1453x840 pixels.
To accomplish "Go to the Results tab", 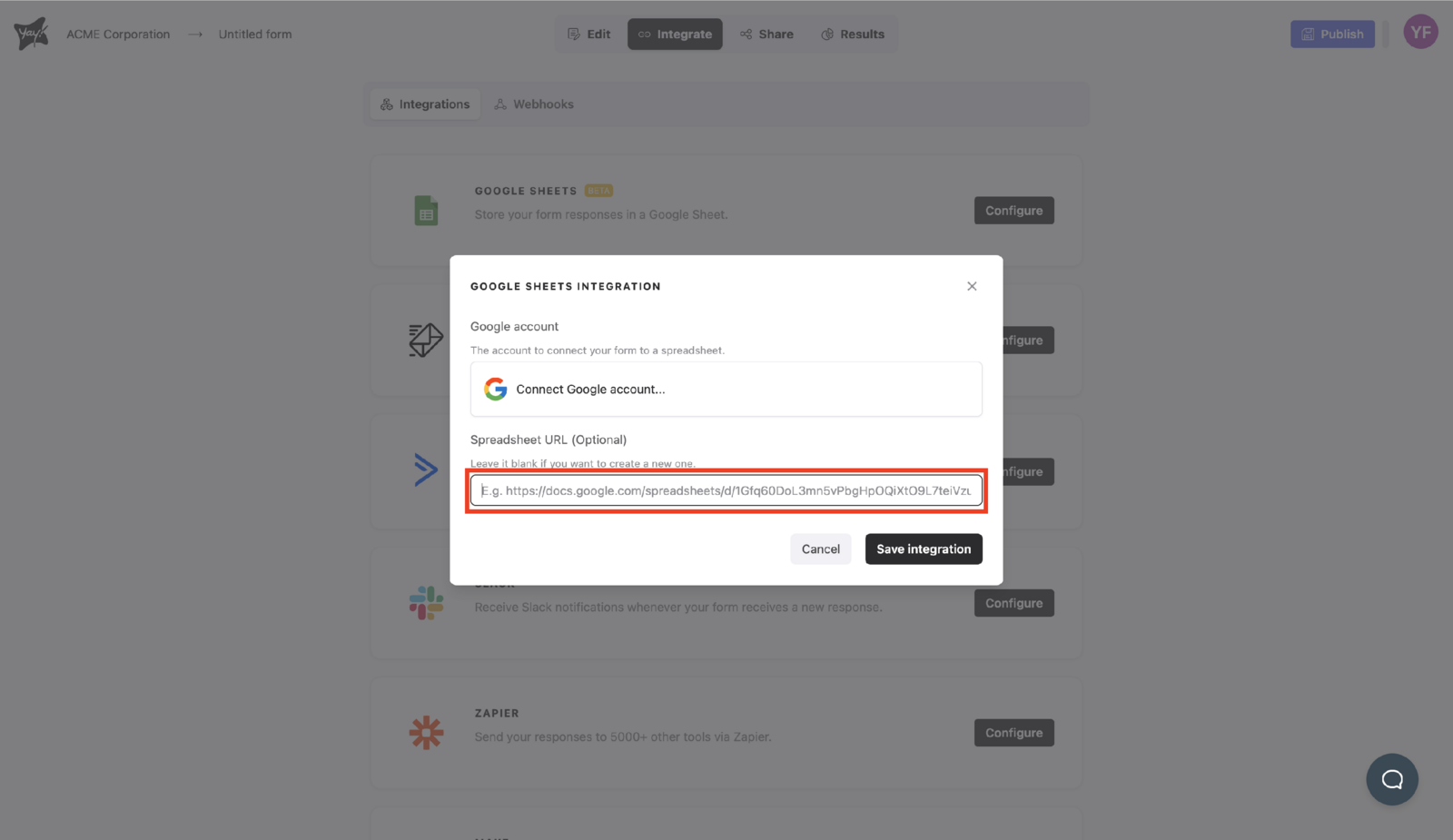I will pyautogui.click(x=852, y=35).
